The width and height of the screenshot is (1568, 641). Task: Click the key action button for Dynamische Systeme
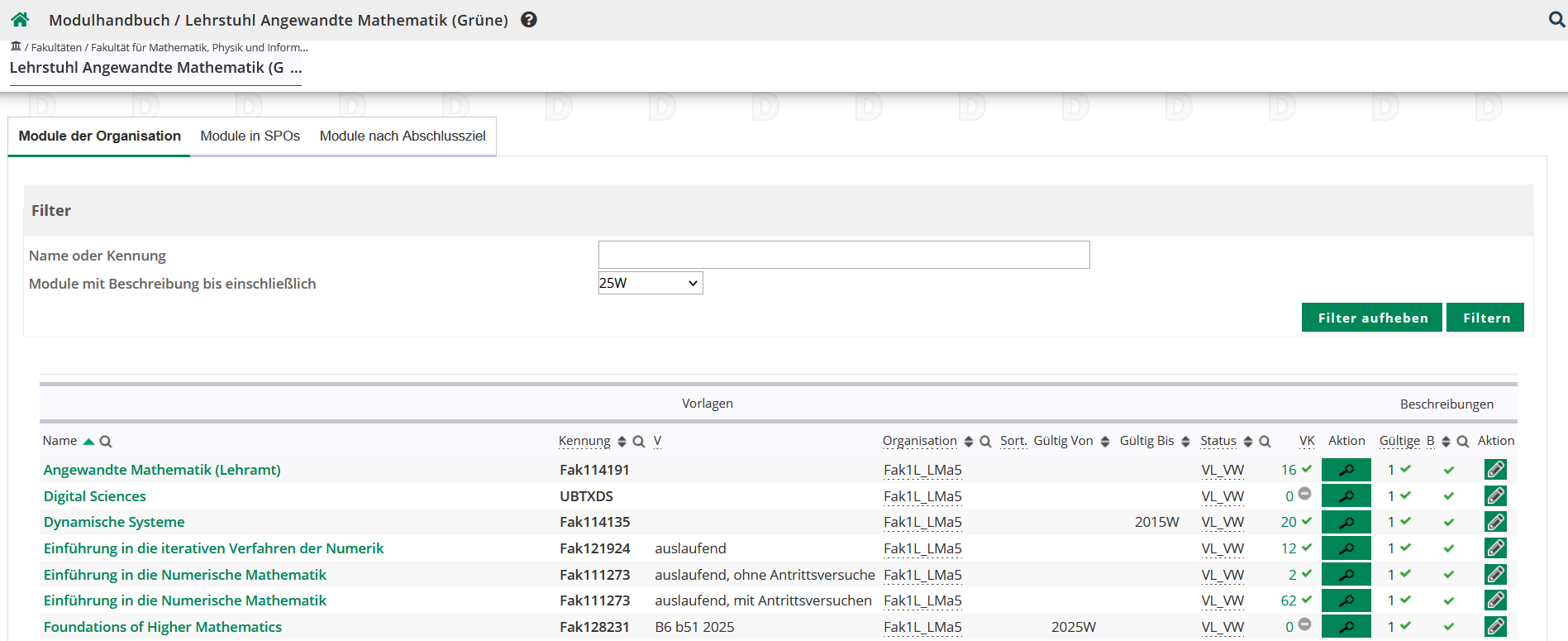(1346, 522)
